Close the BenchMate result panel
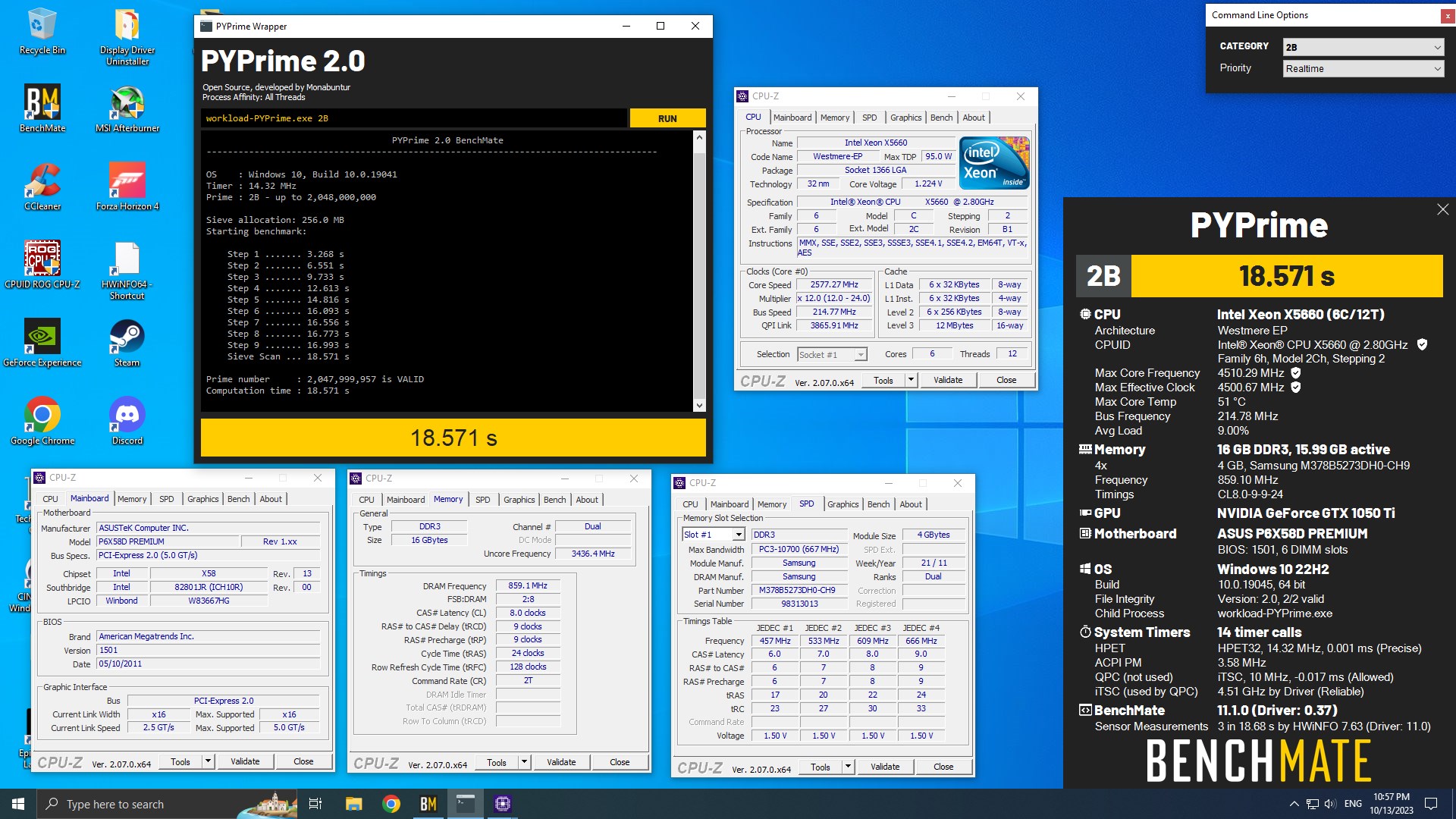Viewport: 1456px width, 819px height. click(1442, 209)
